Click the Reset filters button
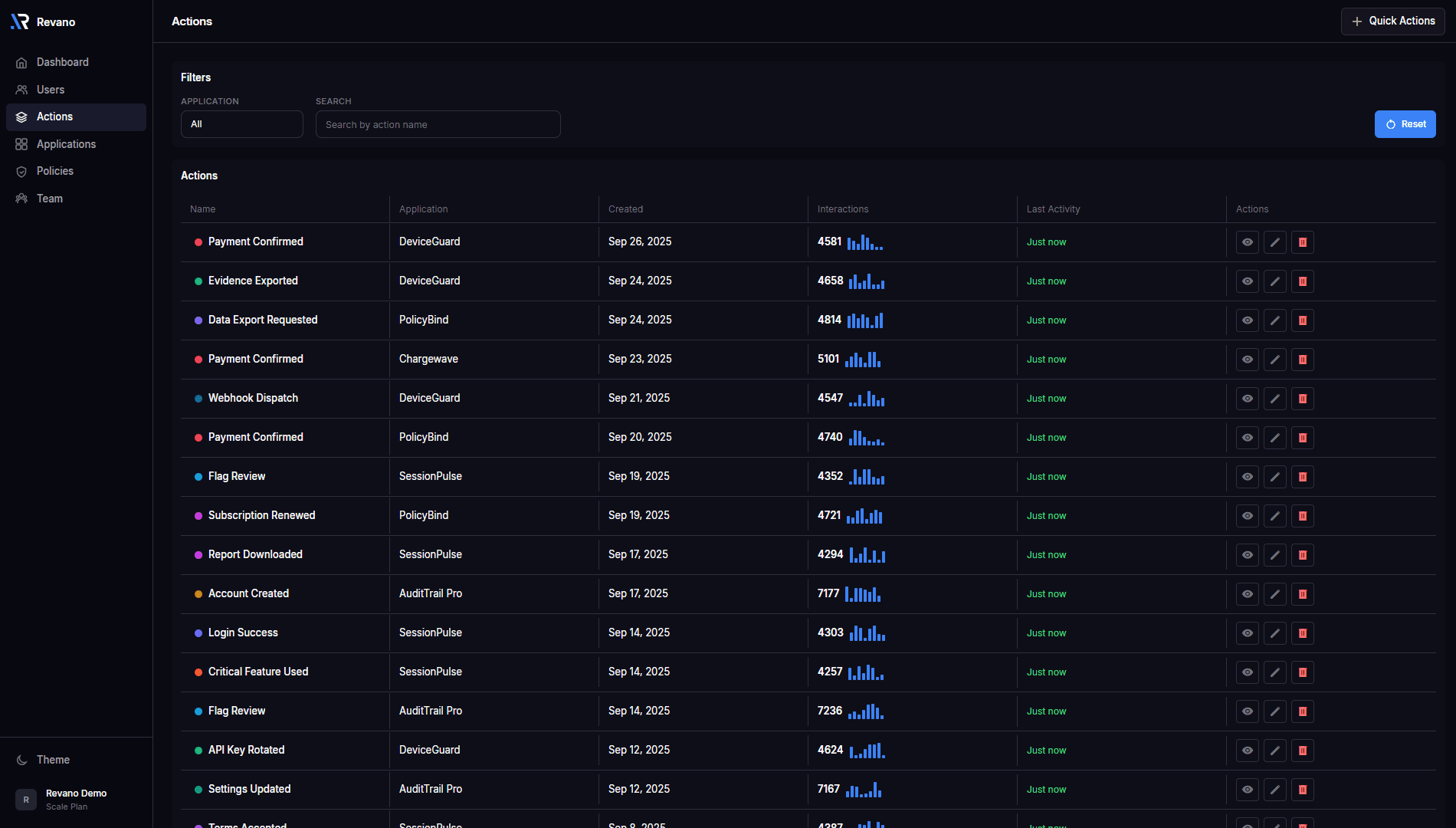 click(x=1405, y=124)
